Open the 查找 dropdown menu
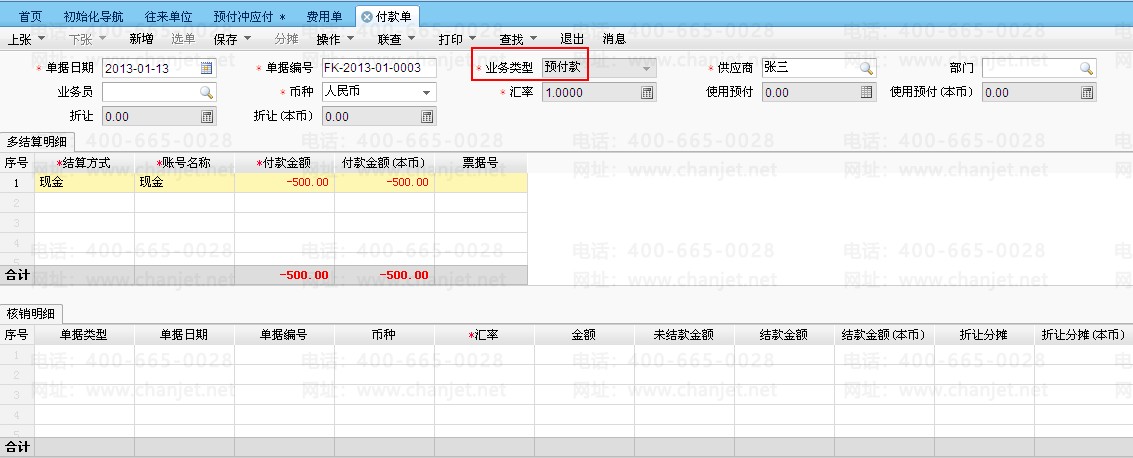 [x=533, y=39]
